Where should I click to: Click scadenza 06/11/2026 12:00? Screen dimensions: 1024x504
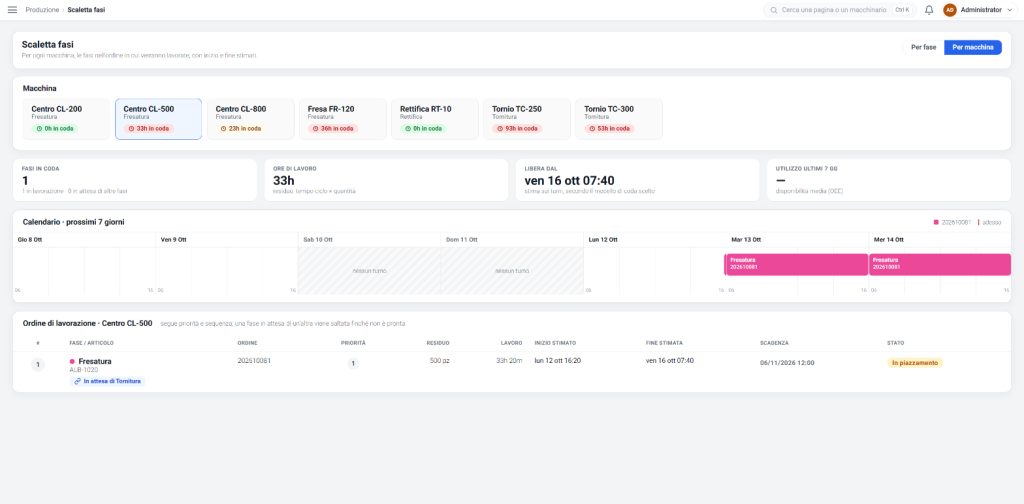[787, 362]
